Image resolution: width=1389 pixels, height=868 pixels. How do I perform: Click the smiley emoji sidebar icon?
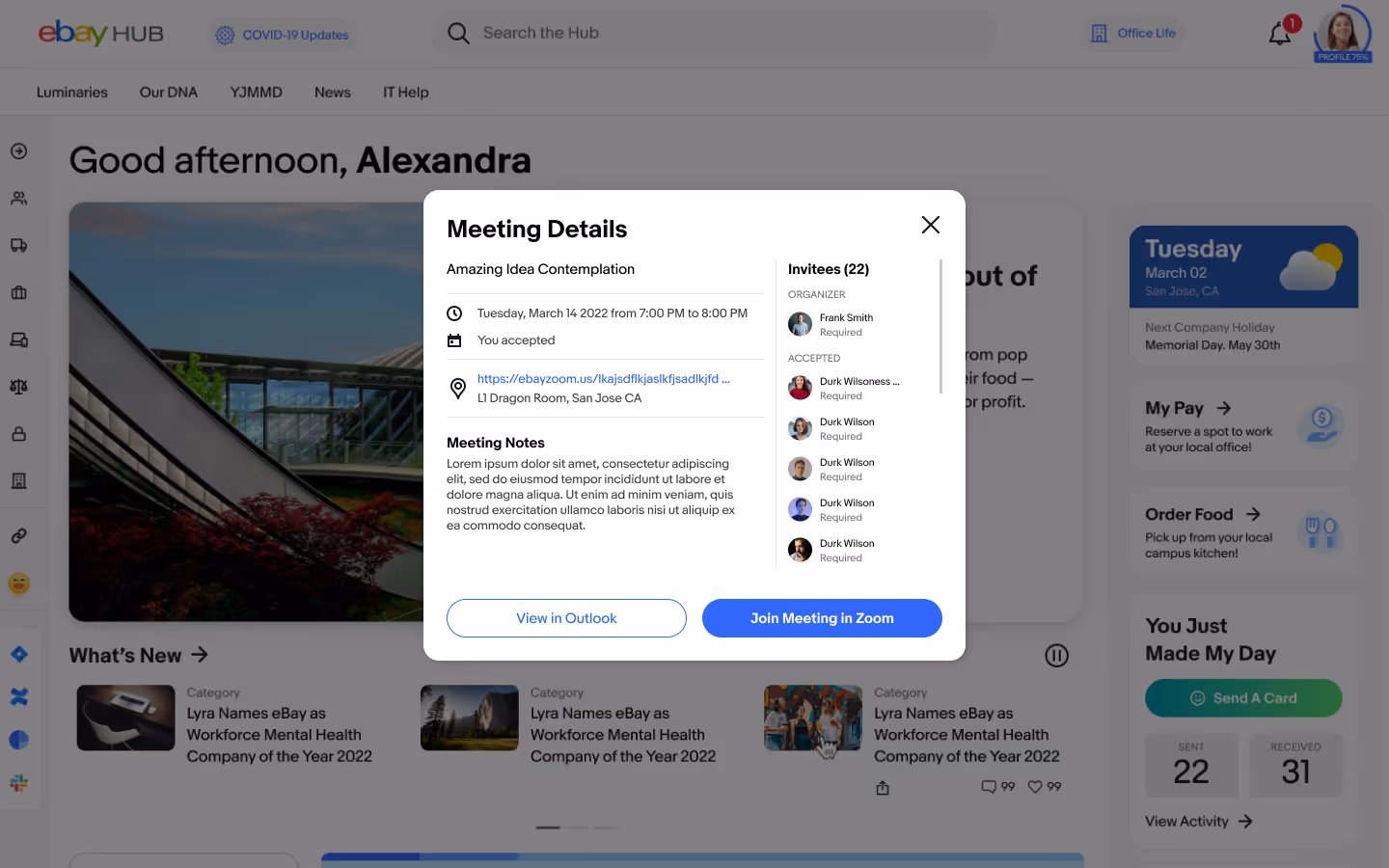point(19,583)
